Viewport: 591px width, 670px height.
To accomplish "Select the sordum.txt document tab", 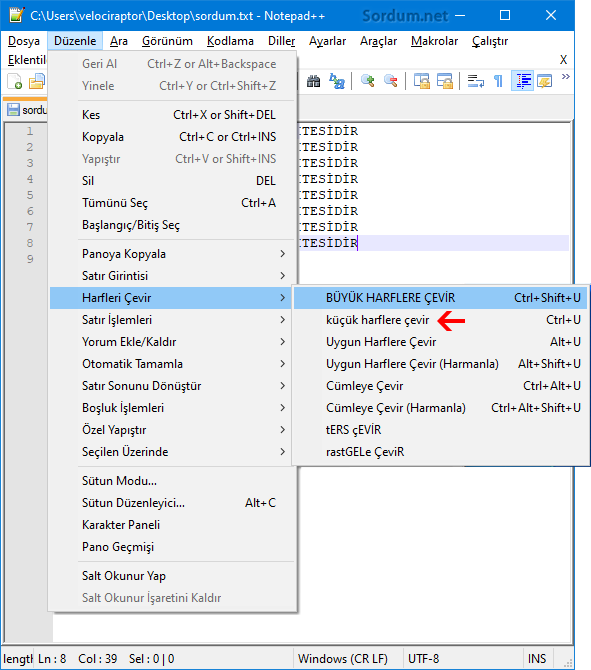I will pos(26,110).
